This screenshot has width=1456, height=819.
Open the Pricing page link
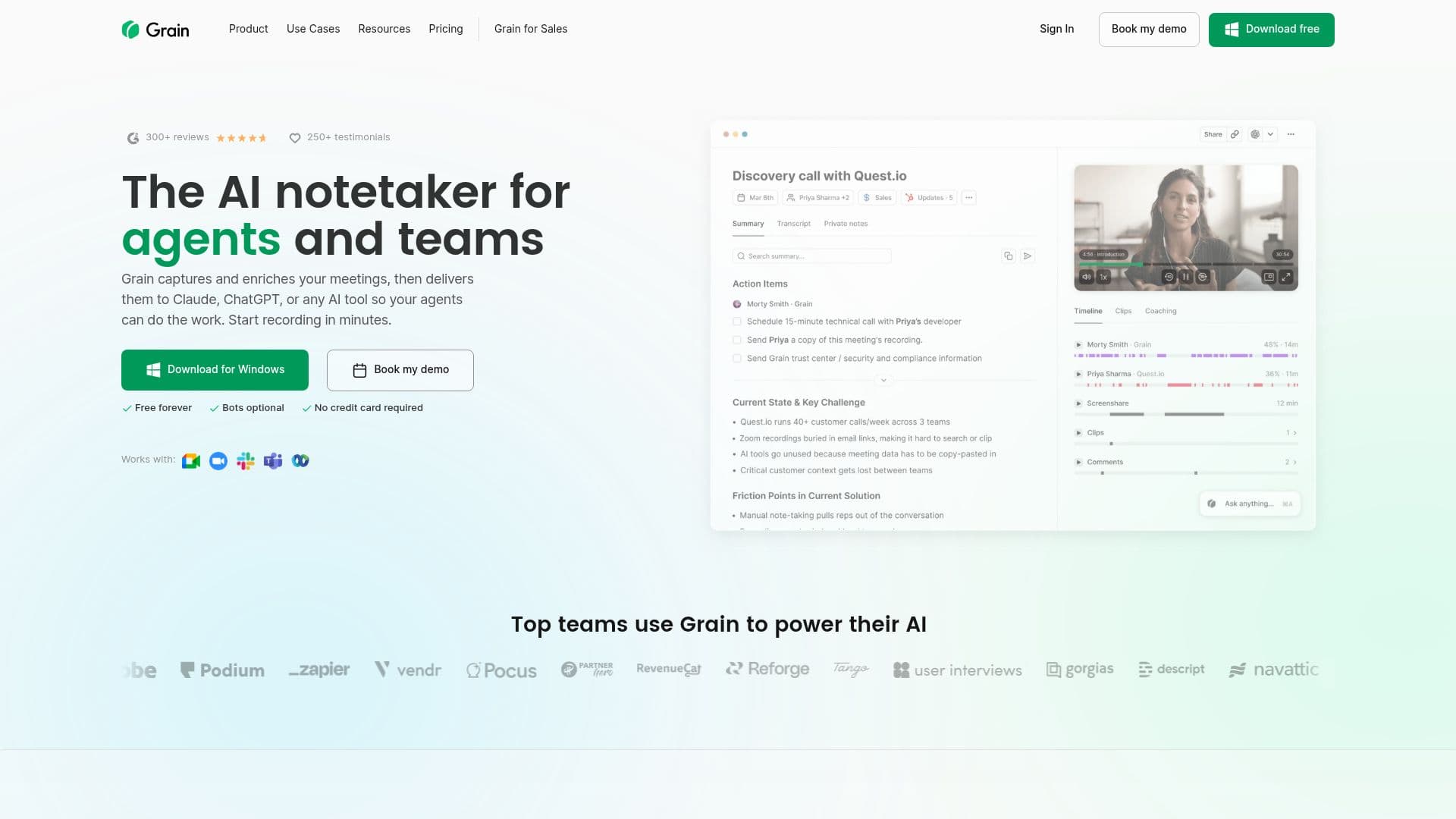[446, 29]
